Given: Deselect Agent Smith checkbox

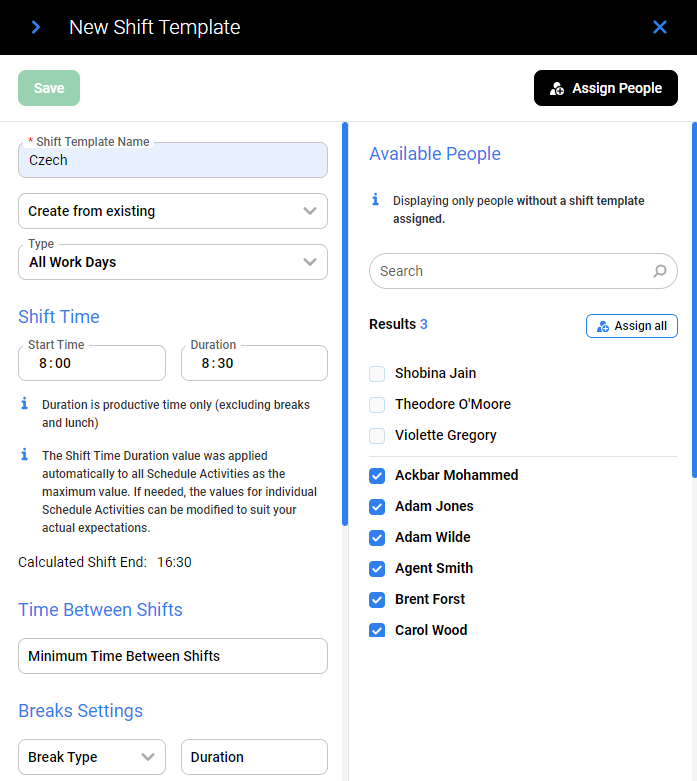Looking at the screenshot, I should [x=377, y=569].
